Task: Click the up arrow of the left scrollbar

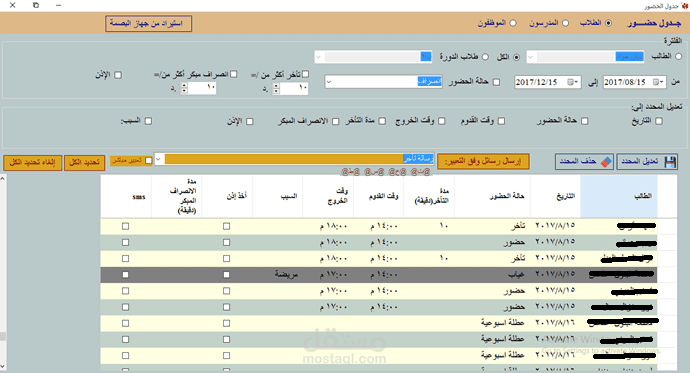Action: [3, 179]
